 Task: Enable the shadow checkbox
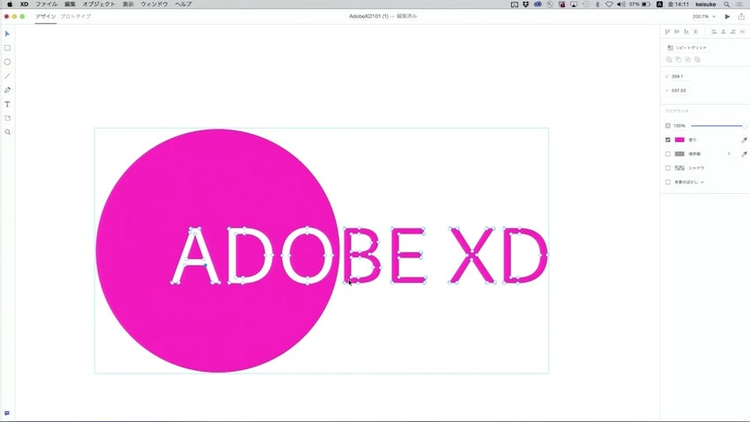(x=668, y=168)
